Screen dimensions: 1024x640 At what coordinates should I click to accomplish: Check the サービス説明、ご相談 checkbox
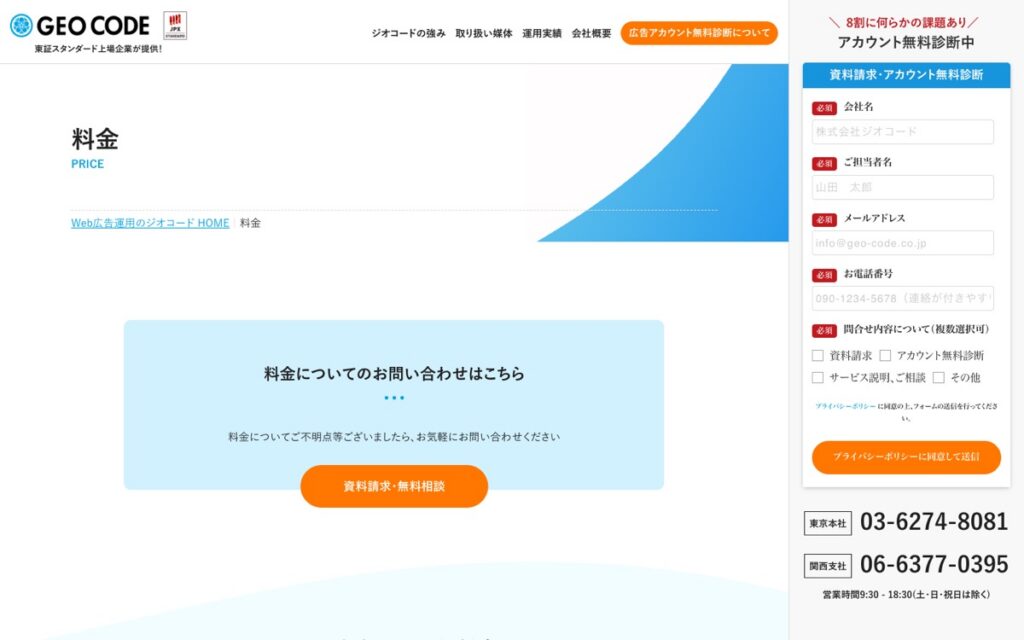pos(818,377)
